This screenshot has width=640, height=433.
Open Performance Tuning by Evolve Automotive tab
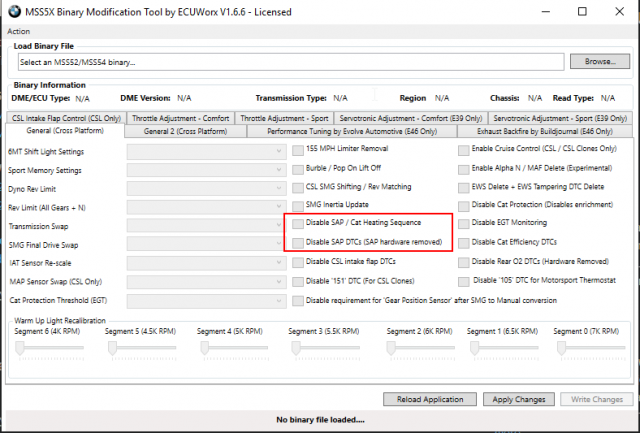352,131
